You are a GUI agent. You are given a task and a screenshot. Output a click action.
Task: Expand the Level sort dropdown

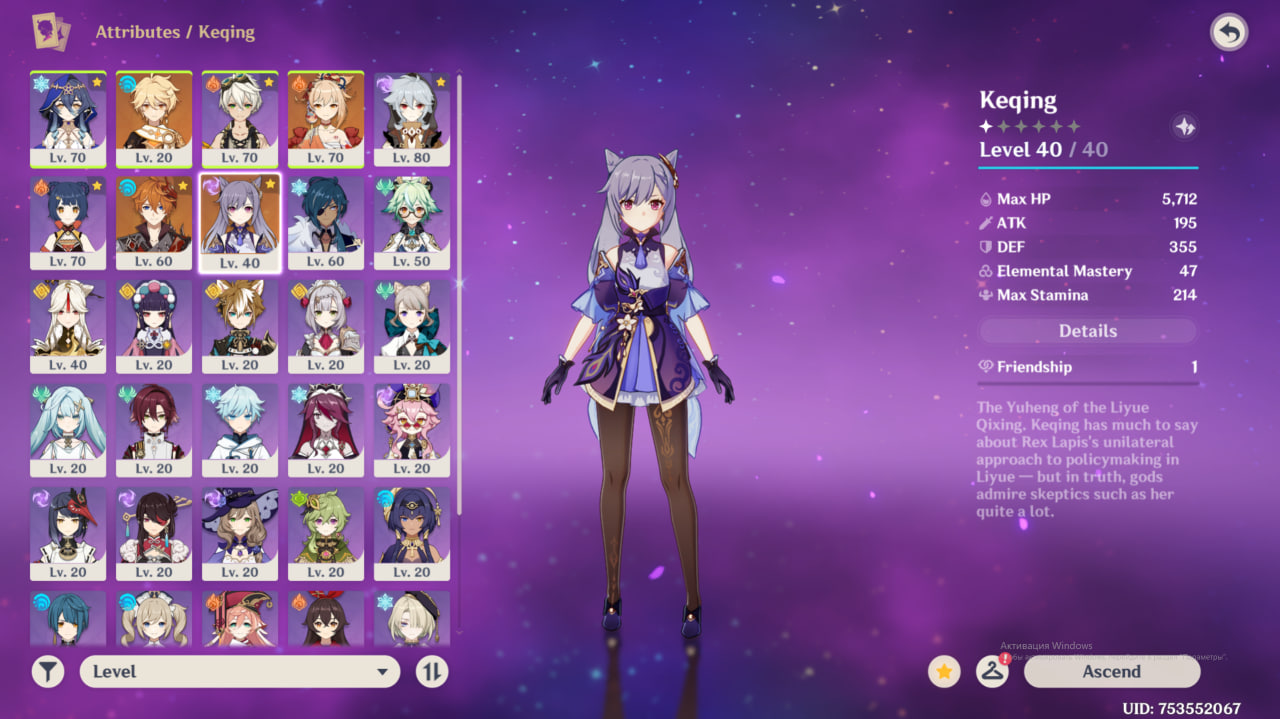(x=238, y=671)
